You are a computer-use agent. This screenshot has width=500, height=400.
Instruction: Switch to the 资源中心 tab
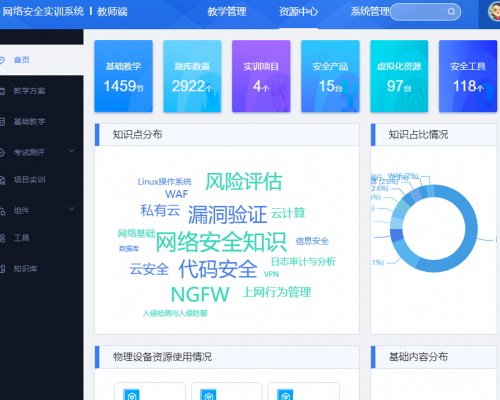tap(298, 12)
